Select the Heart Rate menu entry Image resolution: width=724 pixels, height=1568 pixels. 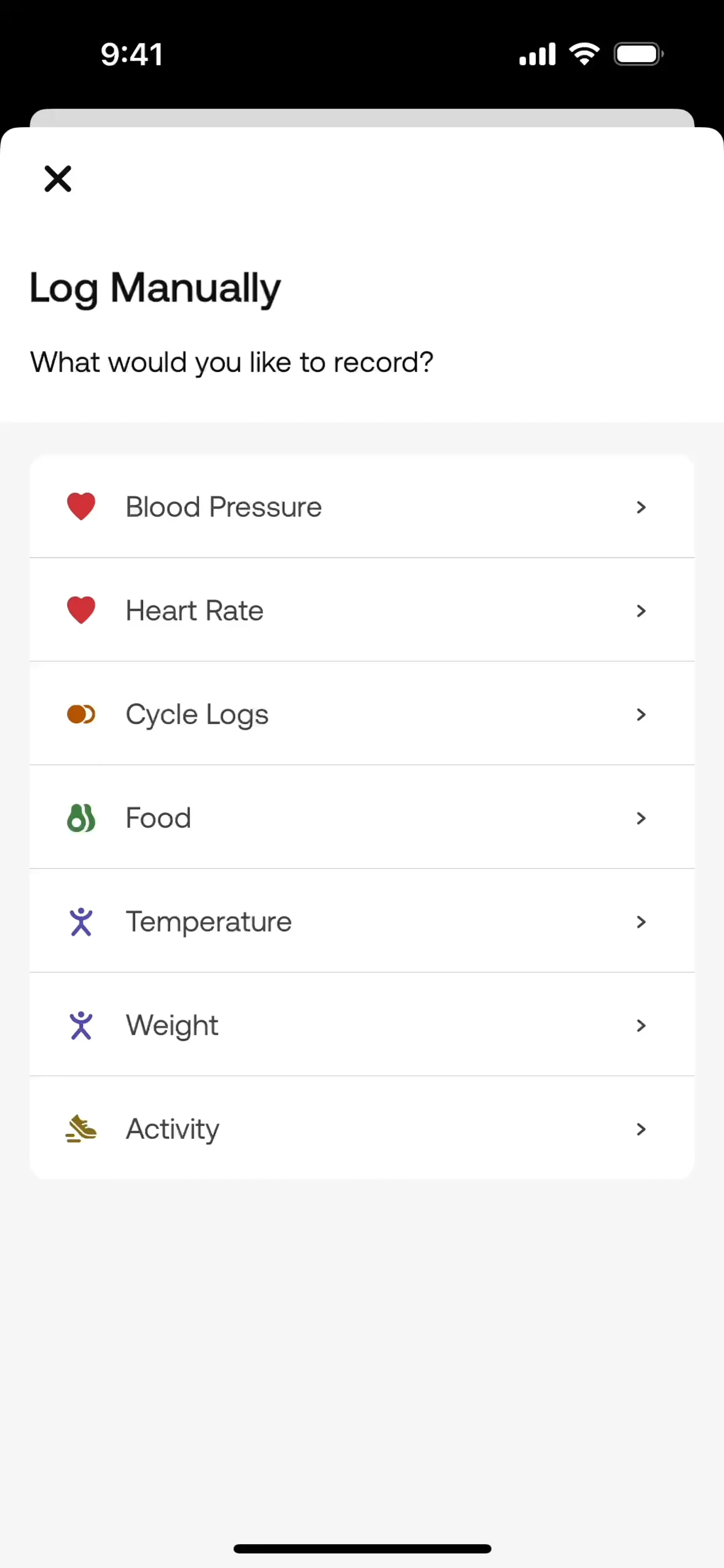point(194,610)
